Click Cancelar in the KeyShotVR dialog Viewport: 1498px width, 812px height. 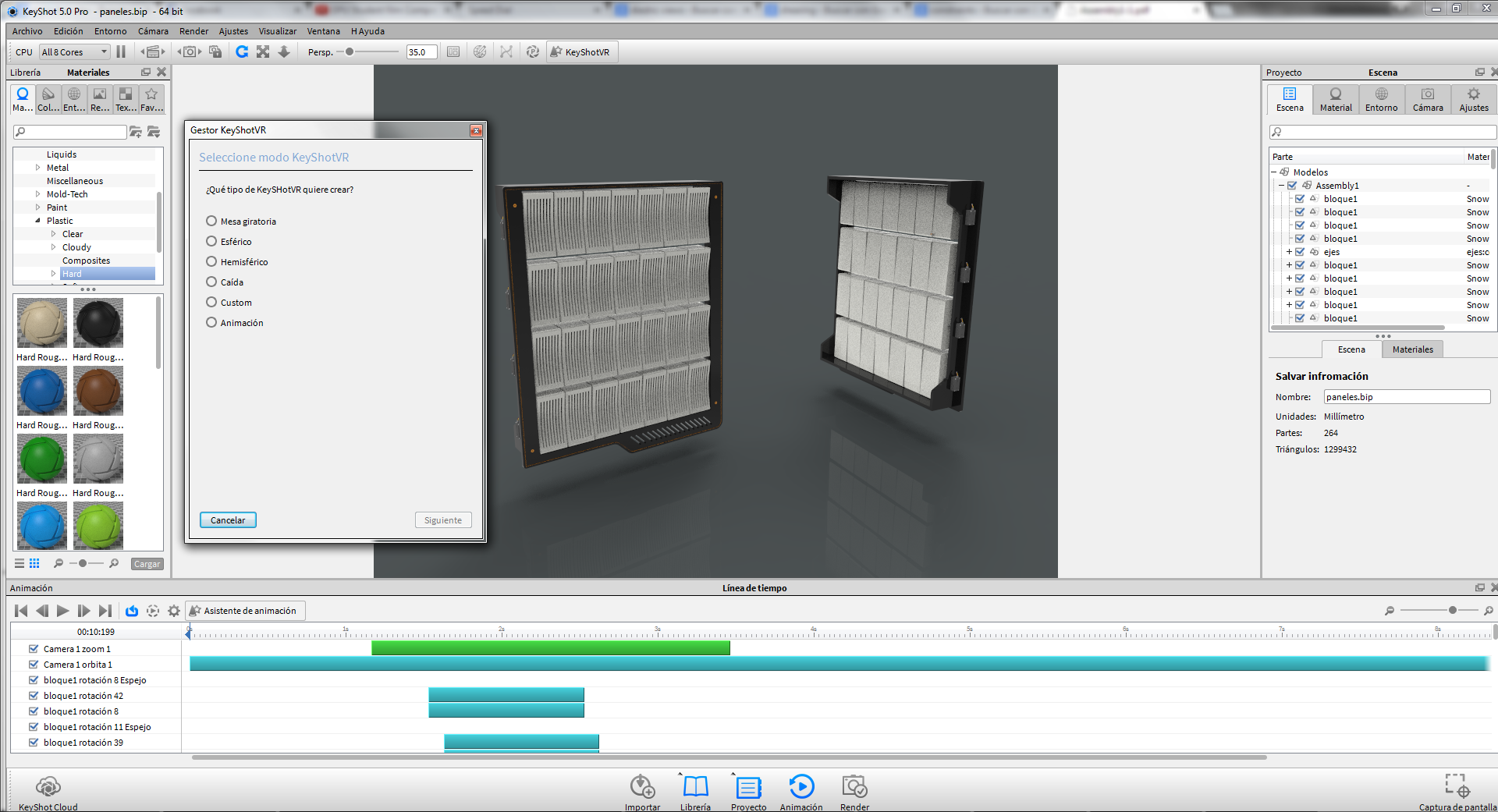pos(228,520)
